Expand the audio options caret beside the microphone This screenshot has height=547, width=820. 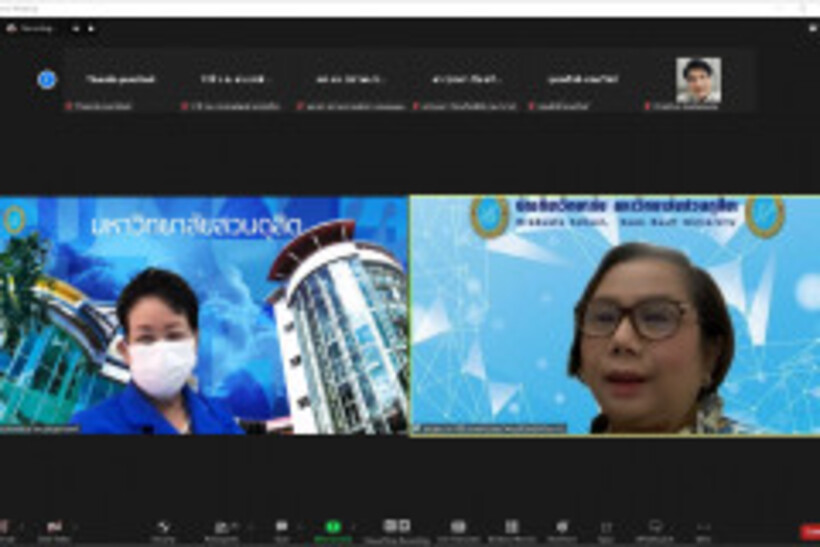tap(22, 527)
